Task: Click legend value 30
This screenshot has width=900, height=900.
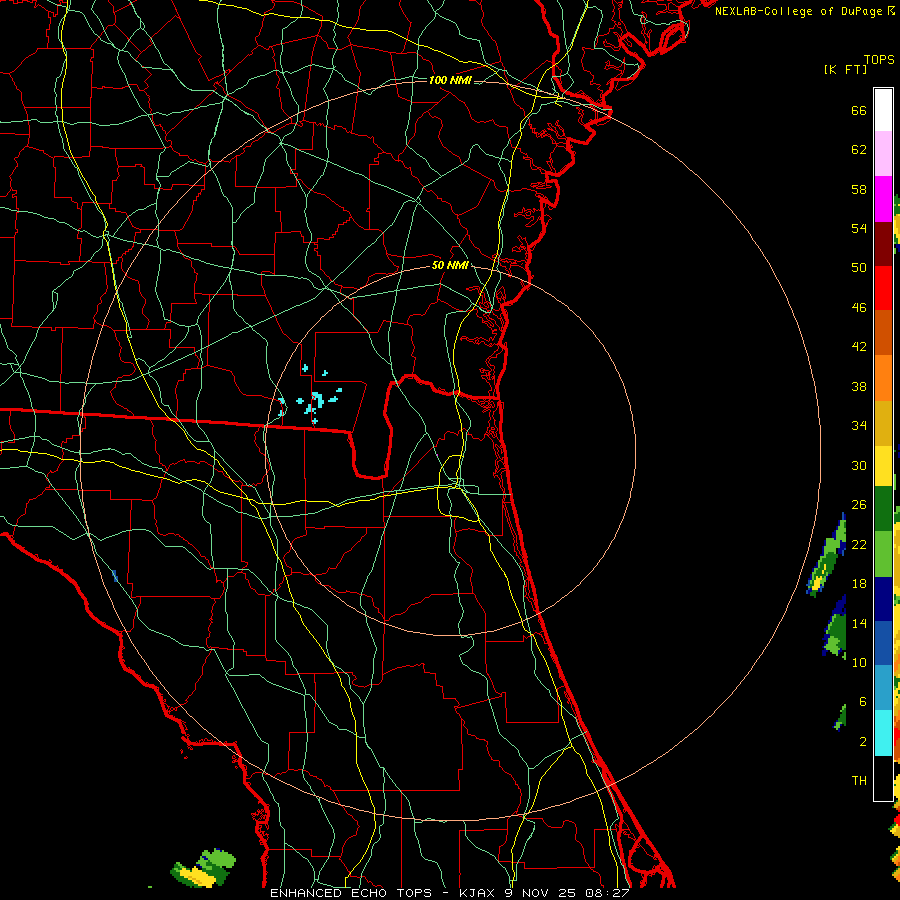Action: pyautogui.click(x=859, y=465)
